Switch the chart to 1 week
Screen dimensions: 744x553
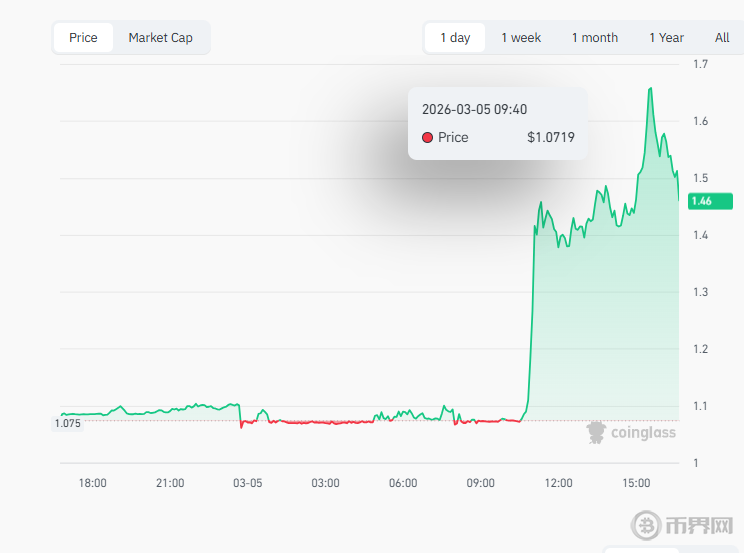[x=521, y=38]
